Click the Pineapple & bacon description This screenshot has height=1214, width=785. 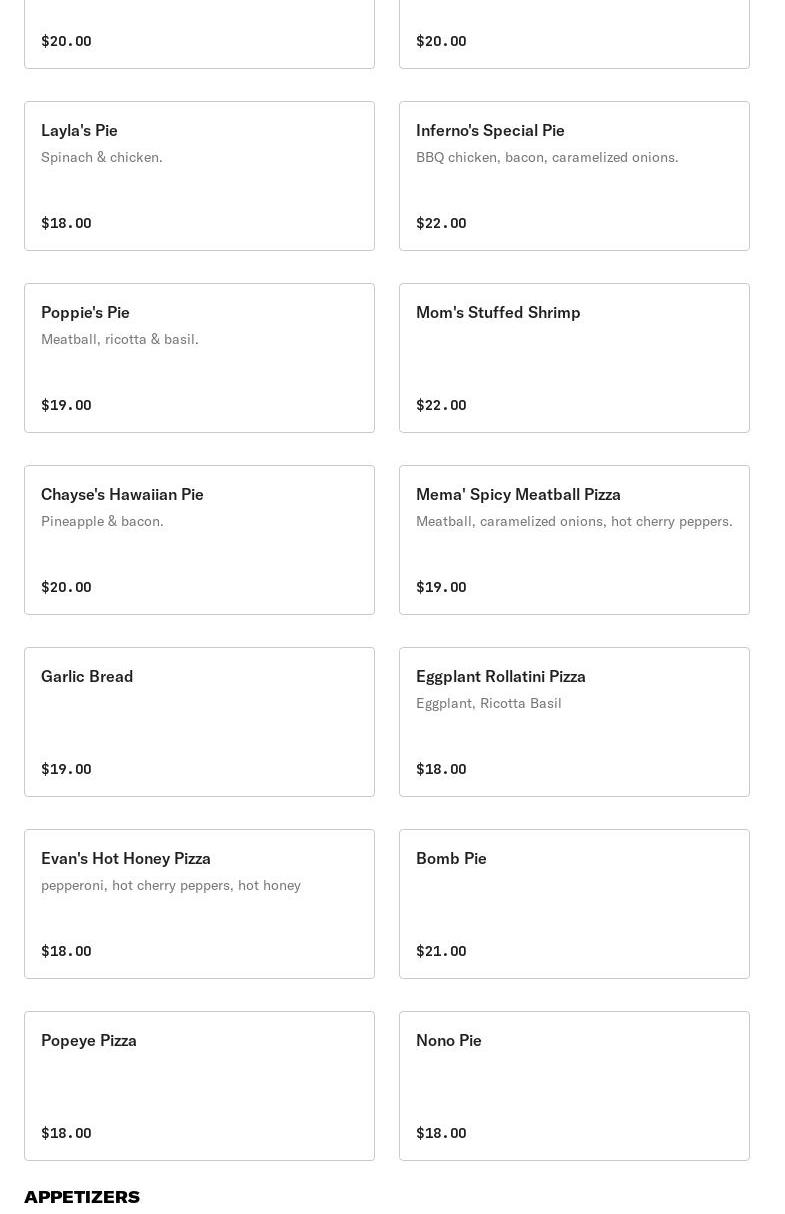pos(102,521)
